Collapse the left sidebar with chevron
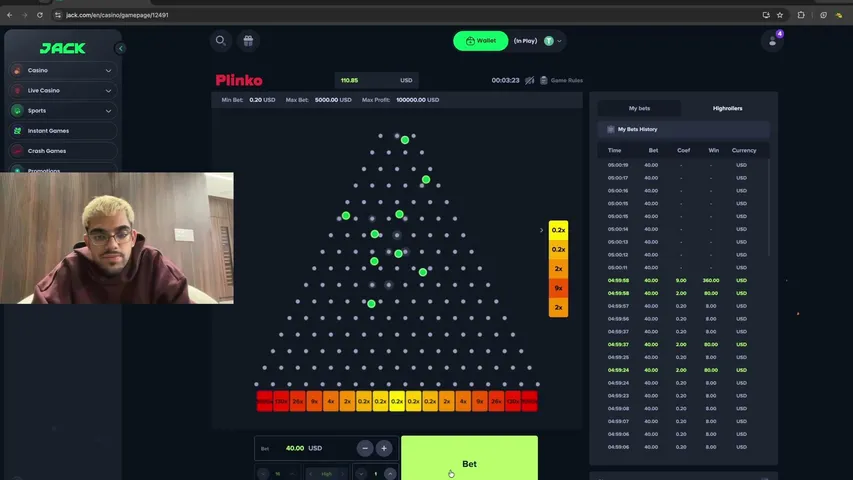The width and height of the screenshot is (853, 480). pos(121,48)
